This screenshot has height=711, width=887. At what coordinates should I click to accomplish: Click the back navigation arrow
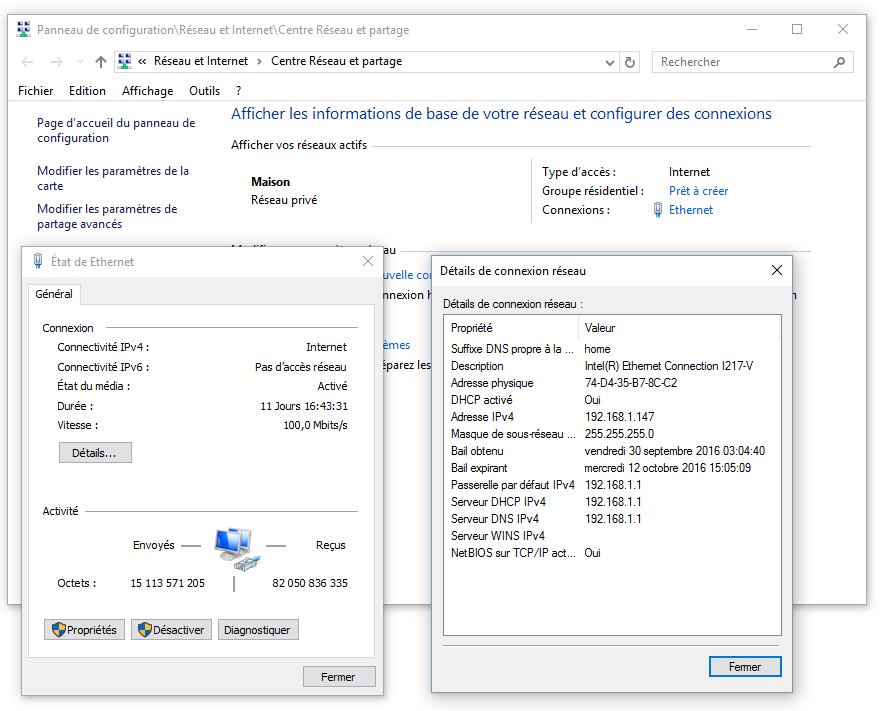28,62
